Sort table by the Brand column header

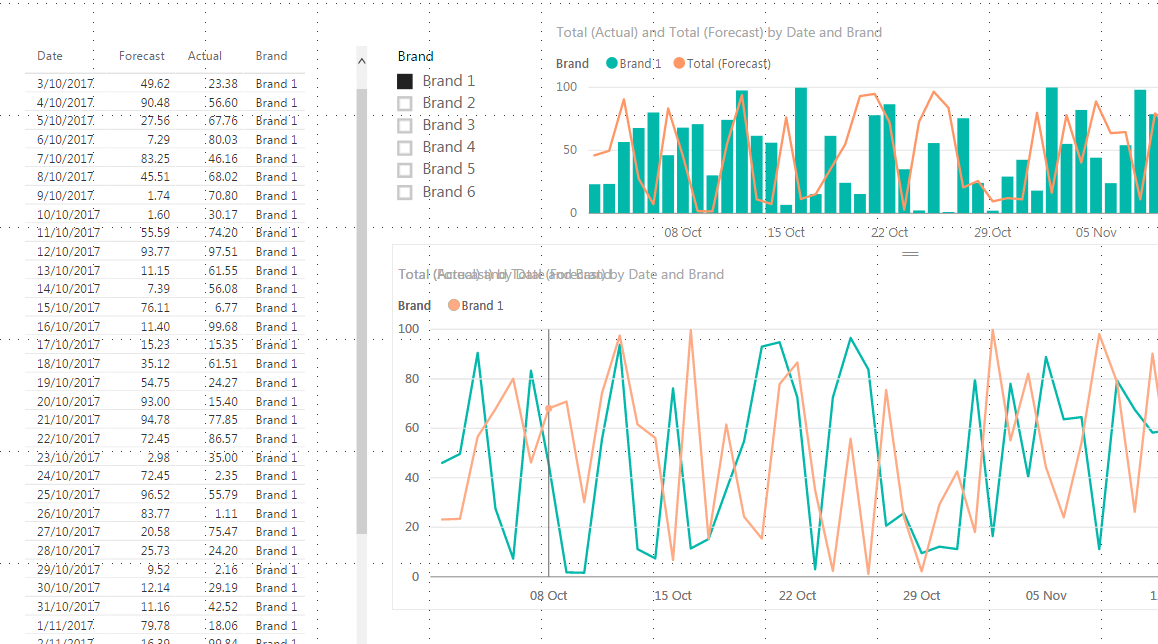pyautogui.click(x=271, y=56)
